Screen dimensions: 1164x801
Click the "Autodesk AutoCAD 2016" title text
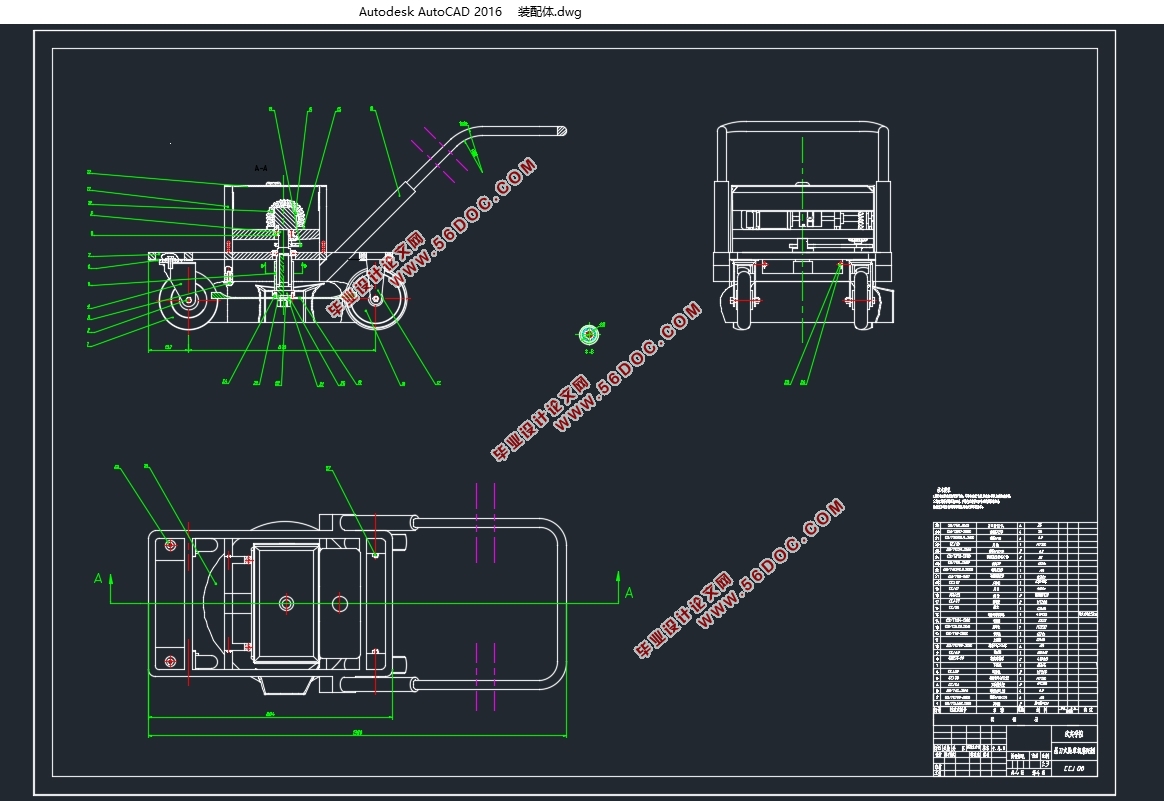pyautogui.click(x=430, y=11)
